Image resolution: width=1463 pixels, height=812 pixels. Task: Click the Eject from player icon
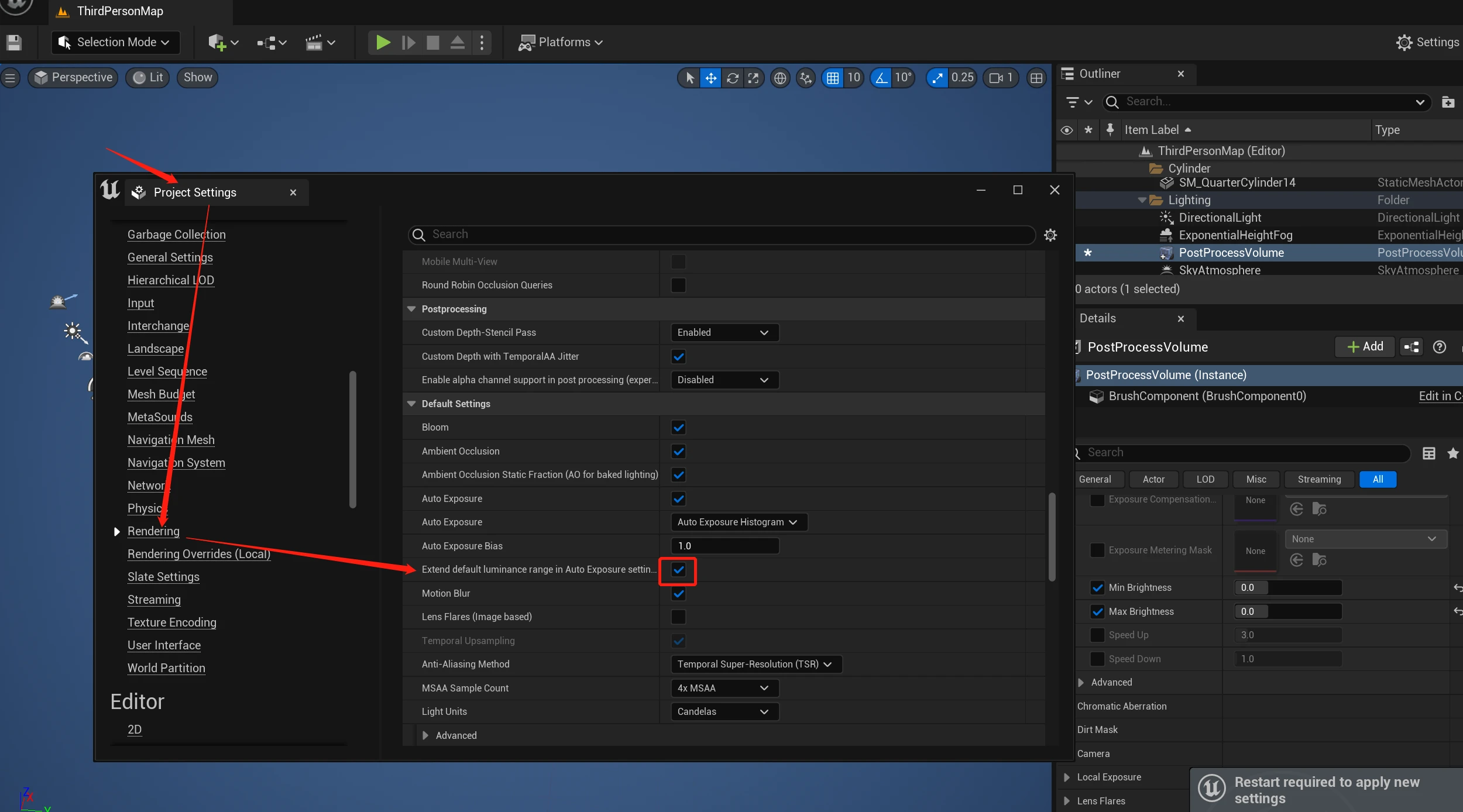click(458, 42)
